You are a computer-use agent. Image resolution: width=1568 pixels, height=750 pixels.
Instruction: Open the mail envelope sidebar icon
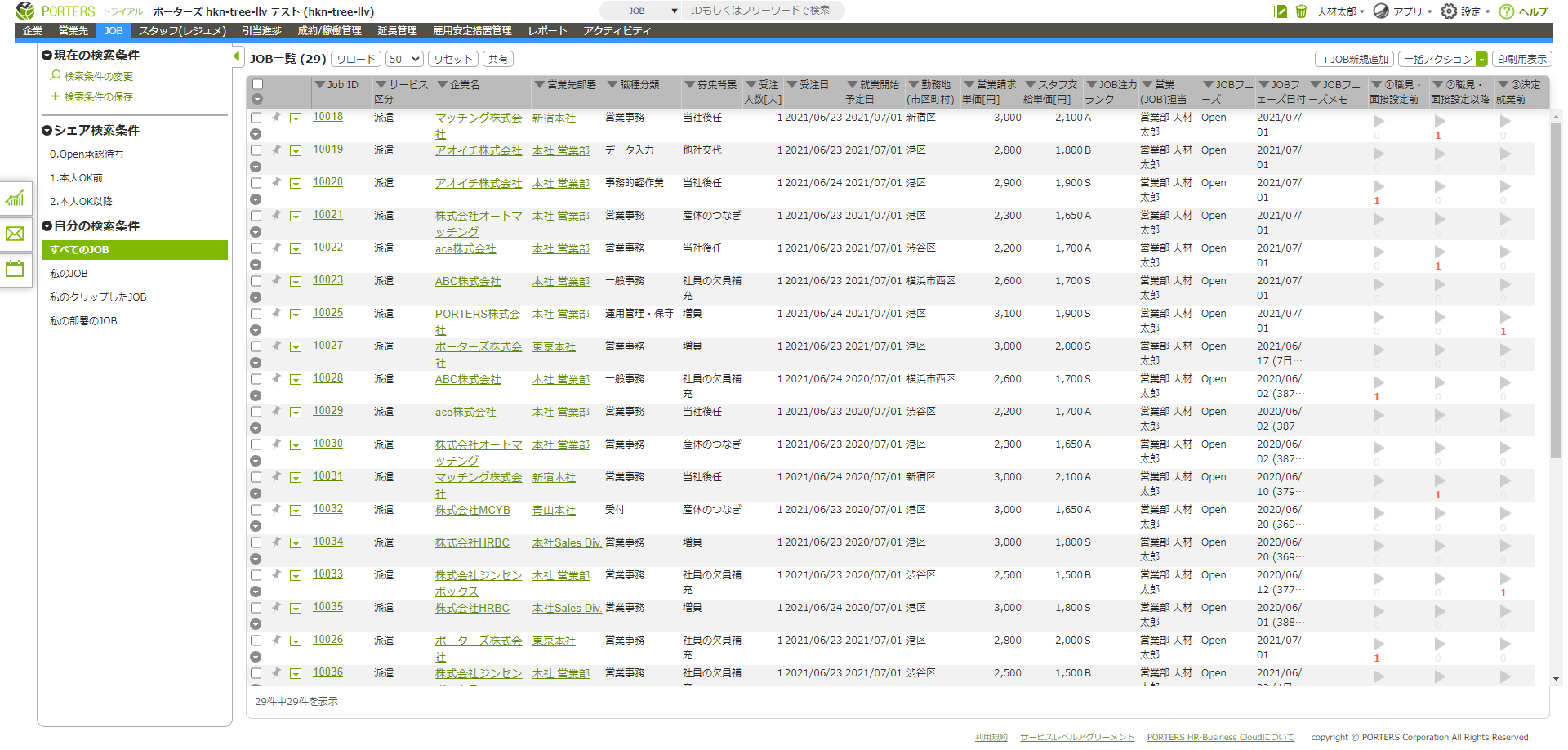click(x=16, y=234)
